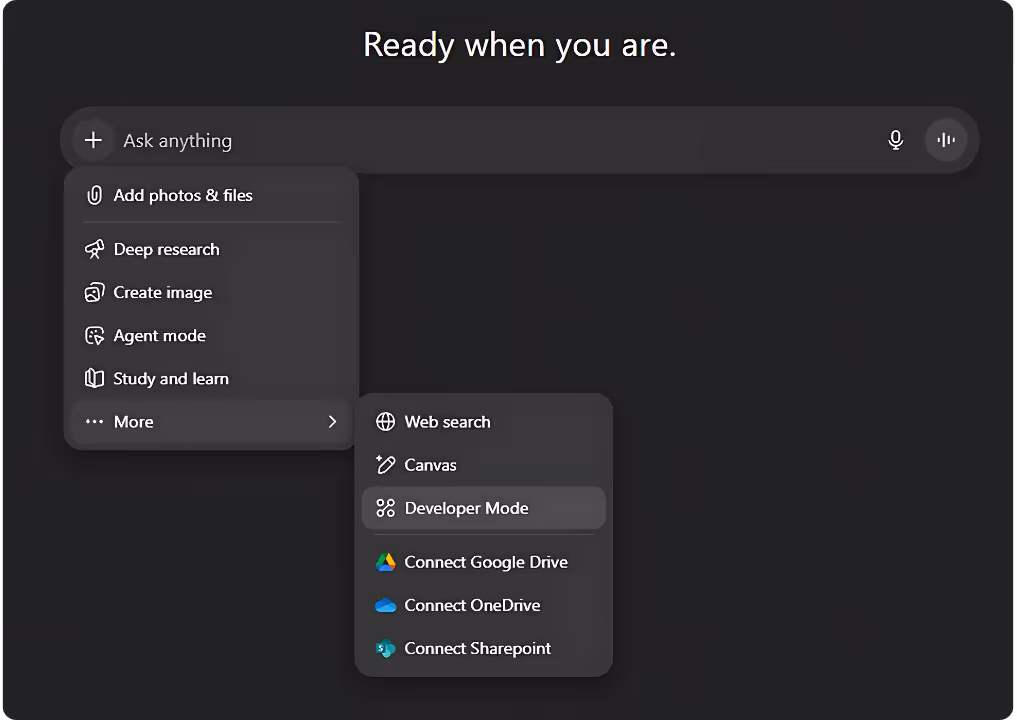Select the Deep research telescope icon
The image size is (1017, 720).
93,249
